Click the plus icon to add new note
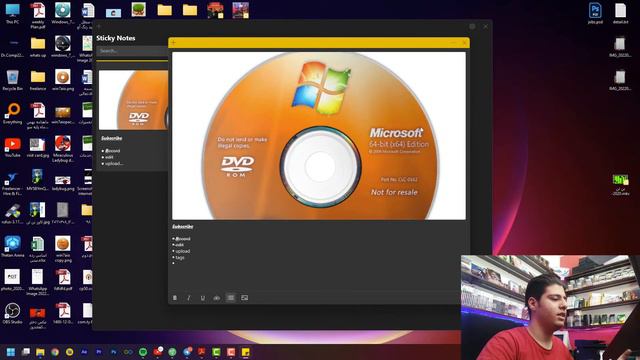This screenshot has width=640, height=360. click(173, 42)
